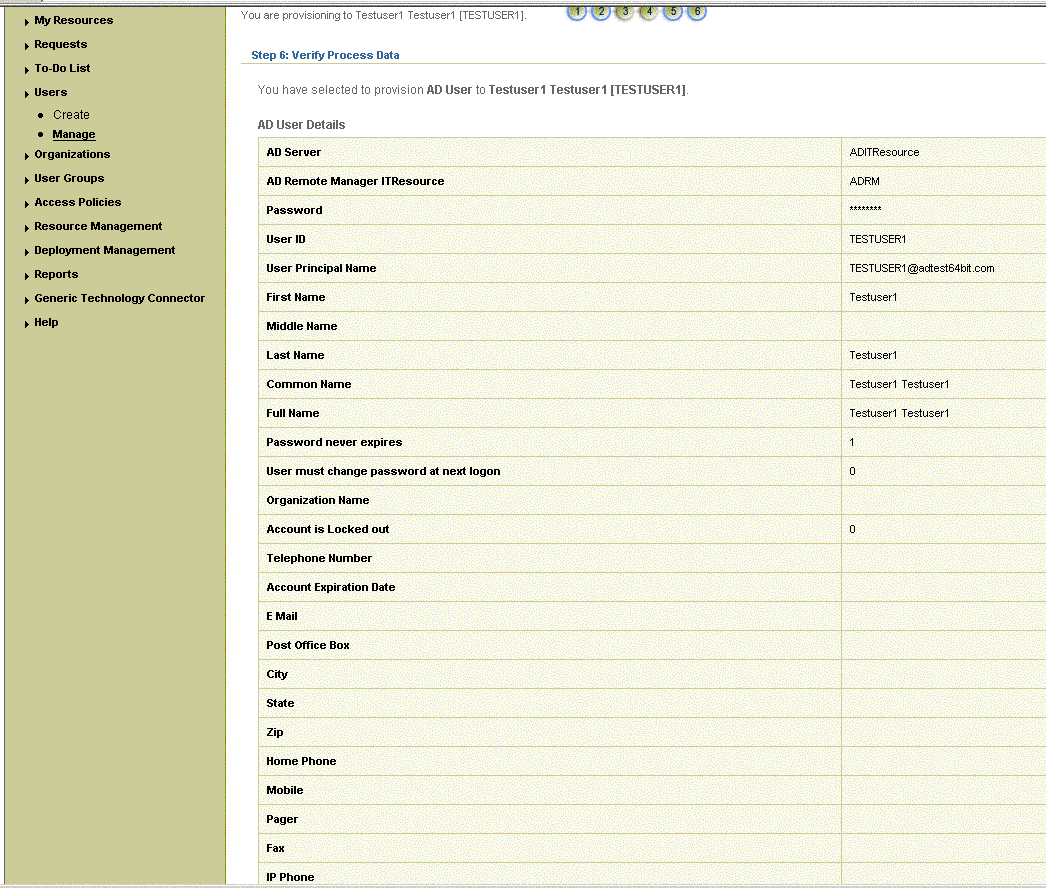Open Generic Technology Connector menu
Image resolution: width=1046 pixels, height=888 pixels.
click(119, 298)
